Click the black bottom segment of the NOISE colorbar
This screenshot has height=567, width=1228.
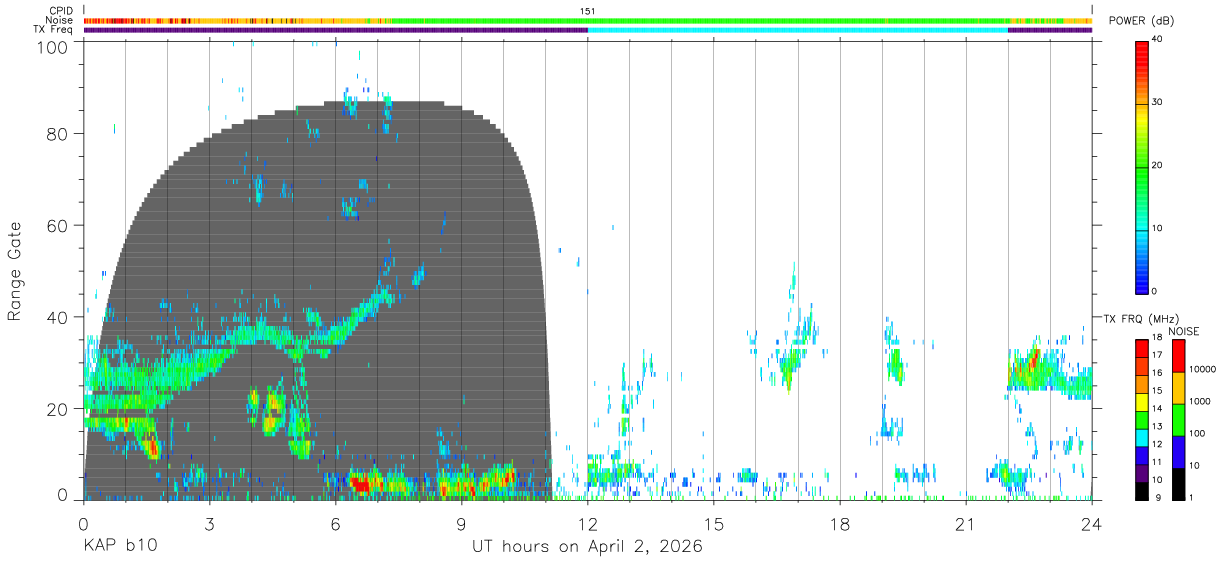pos(1179,482)
